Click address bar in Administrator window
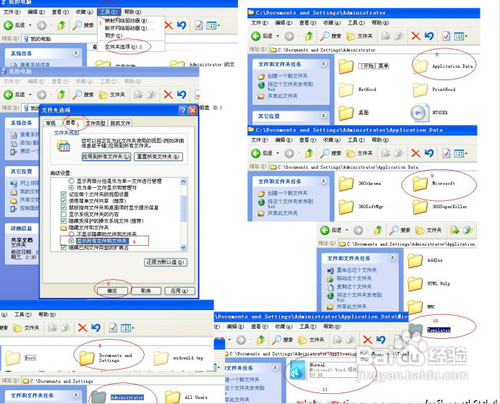Image resolution: width=500 pixels, height=404 pixels. coord(374,50)
